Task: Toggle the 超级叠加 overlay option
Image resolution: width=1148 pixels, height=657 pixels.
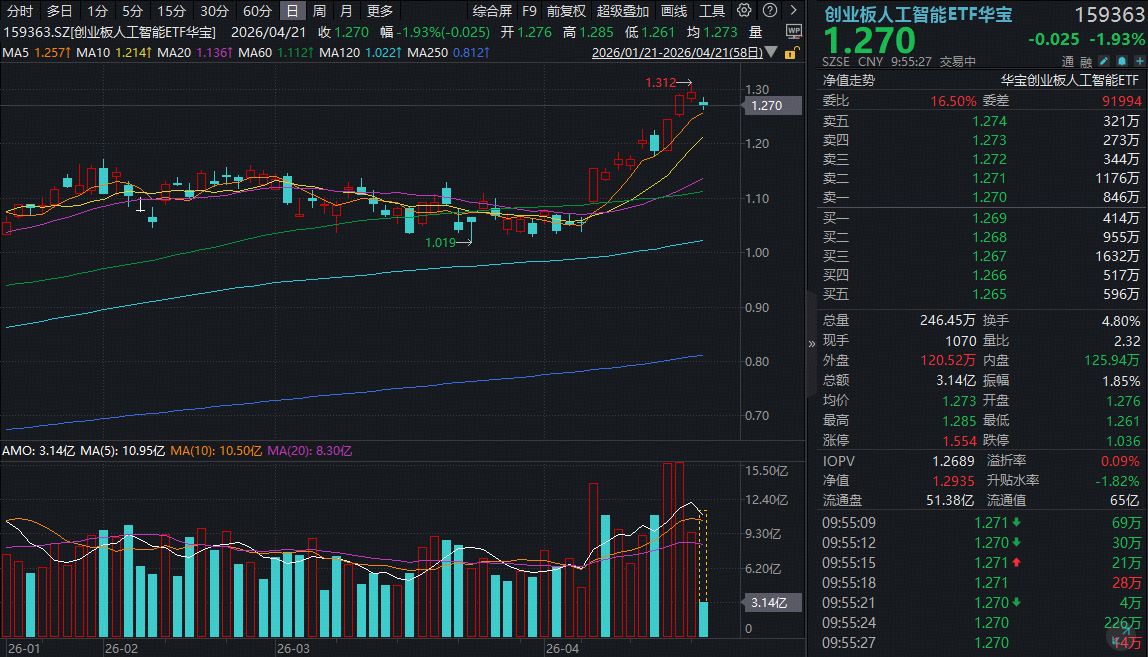Action: click(x=622, y=11)
